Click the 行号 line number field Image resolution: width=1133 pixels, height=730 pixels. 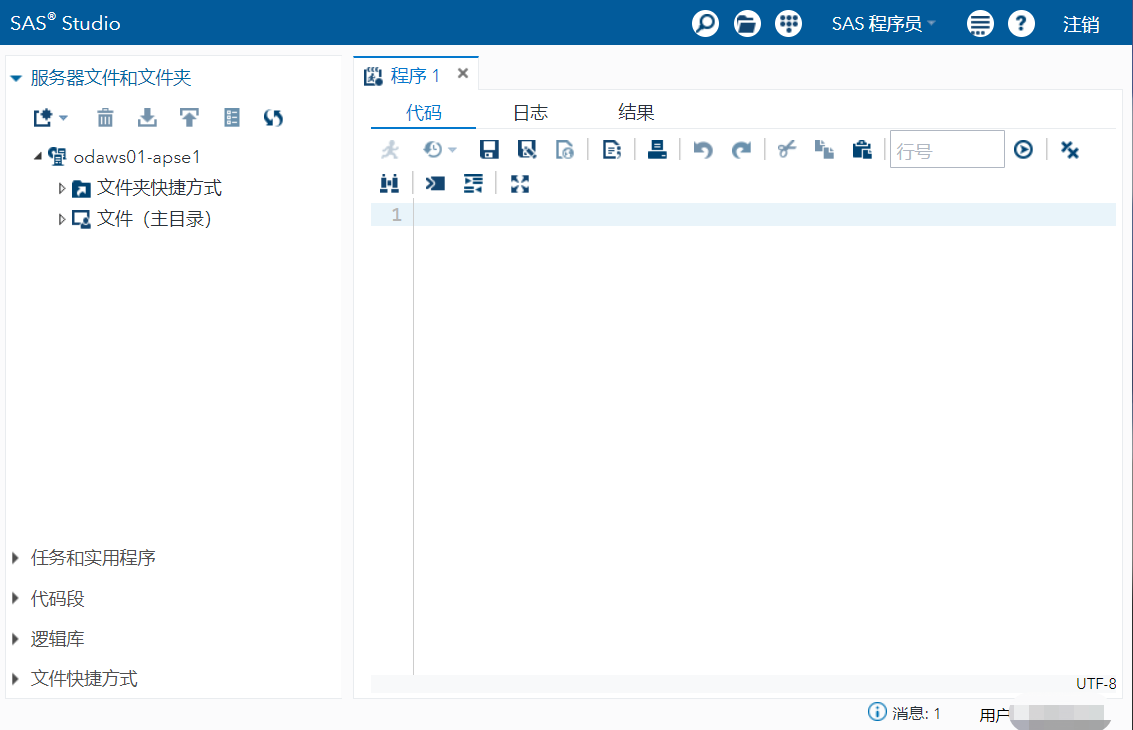947,150
